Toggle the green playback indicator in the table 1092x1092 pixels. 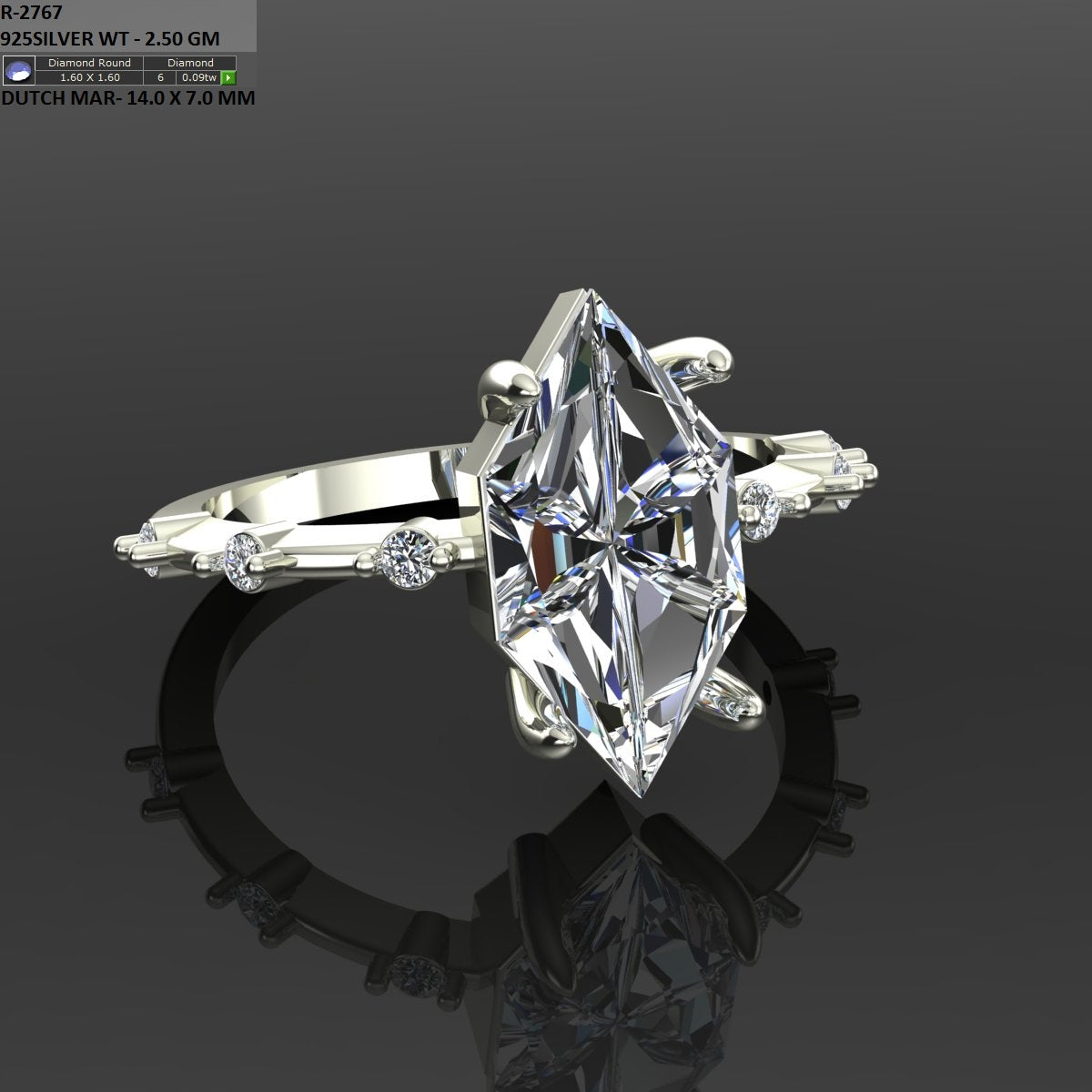pos(230,78)
